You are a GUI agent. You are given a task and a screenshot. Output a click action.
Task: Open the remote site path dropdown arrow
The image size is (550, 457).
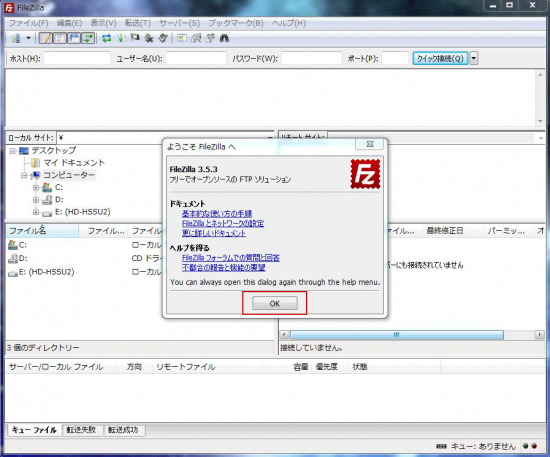[541, 138]
